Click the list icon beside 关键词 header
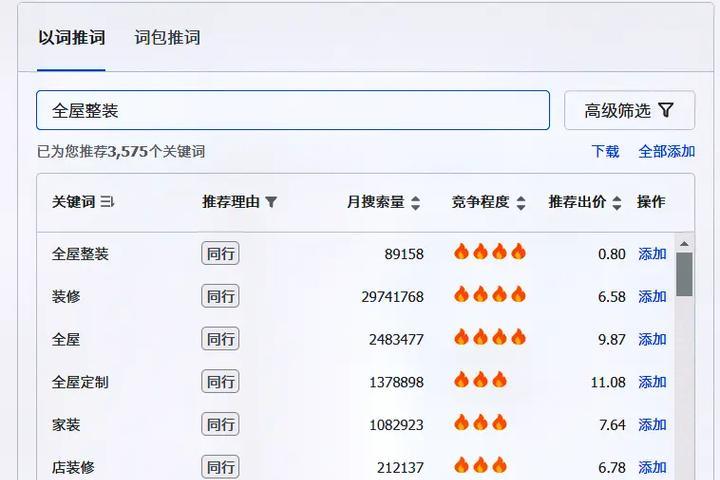The width and height of the screenshot is (720, 480). [x=107, y=201]
